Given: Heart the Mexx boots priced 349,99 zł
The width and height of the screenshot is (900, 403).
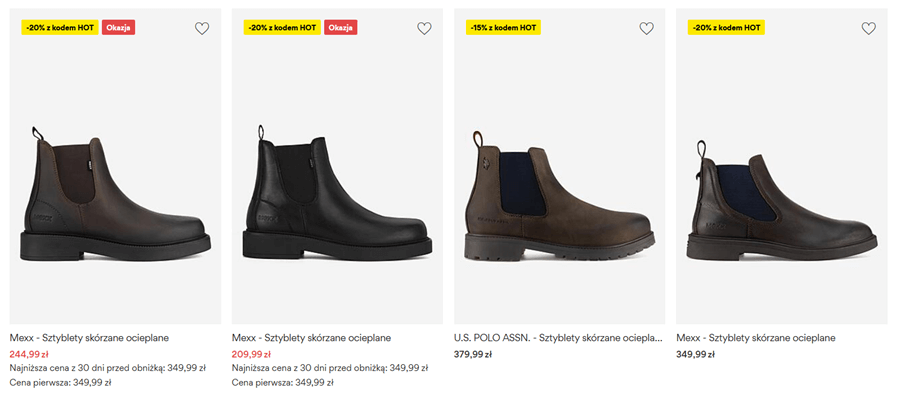Looking at the screenshot, I should pyautogui.click(x=868, y=28).
